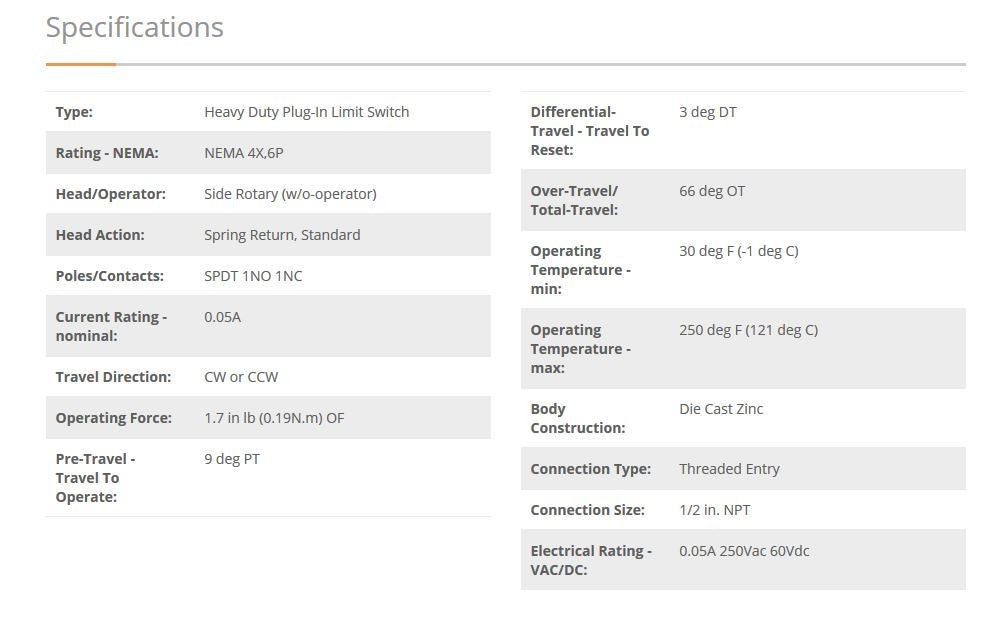Image resolution: width=982 pixels, height=618 pixels.
Task: Select the 'NEMA 4X,6P' rating value
Action: (244, 153)
